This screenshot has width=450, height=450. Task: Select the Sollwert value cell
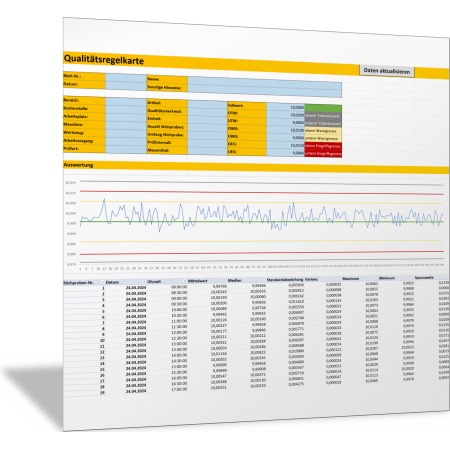pos(285,107)
